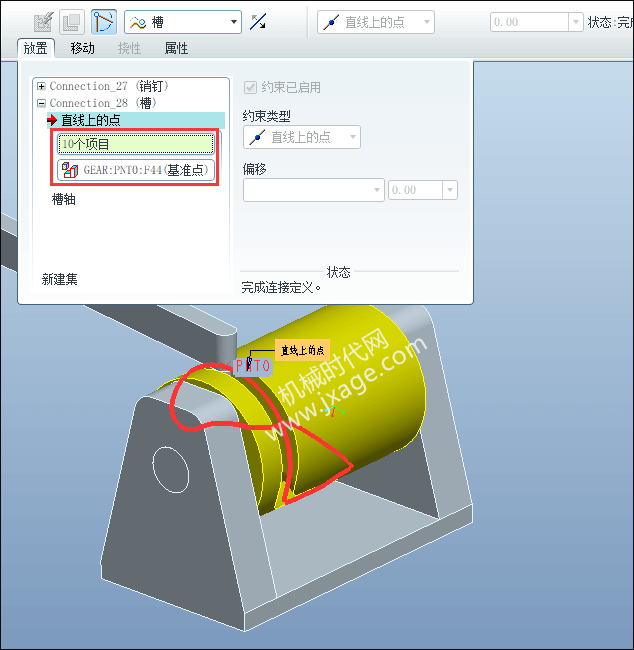Click the interface placement icon in toolbar
634x650 pixels.
[x=71, y=22]
